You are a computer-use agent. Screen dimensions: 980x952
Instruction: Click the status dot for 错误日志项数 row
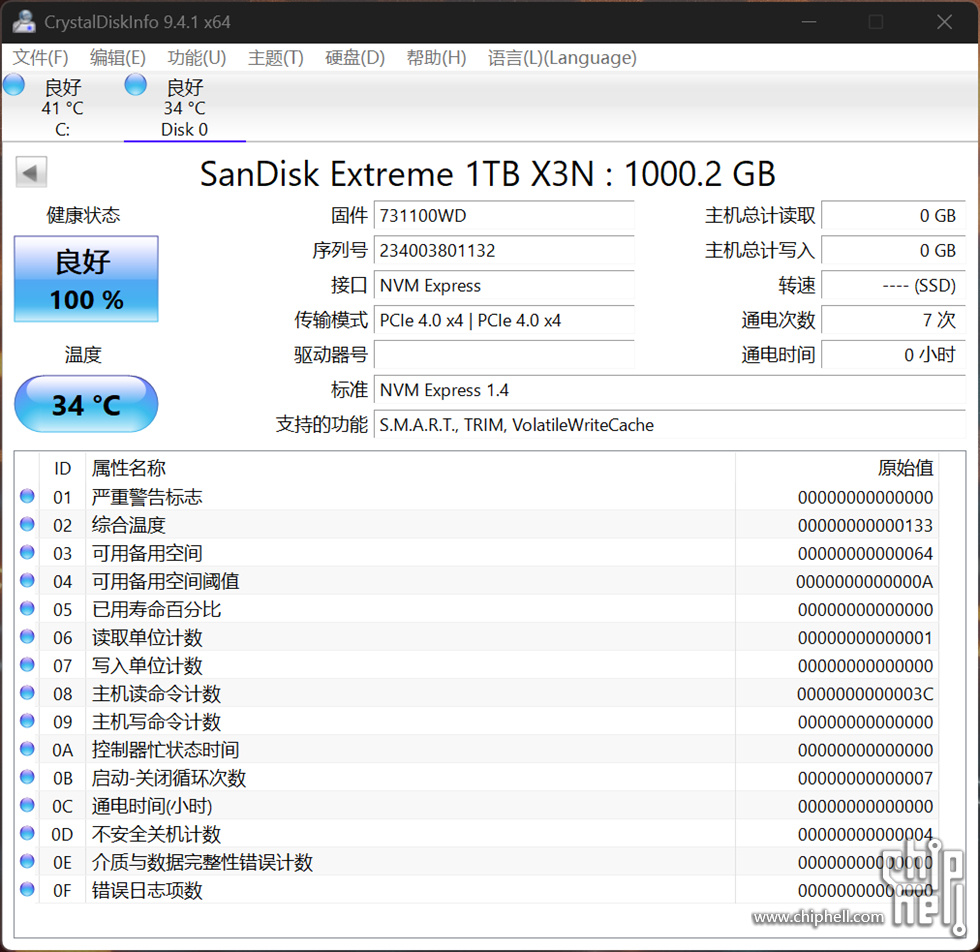pyautogui.click(x=27, y=889)
